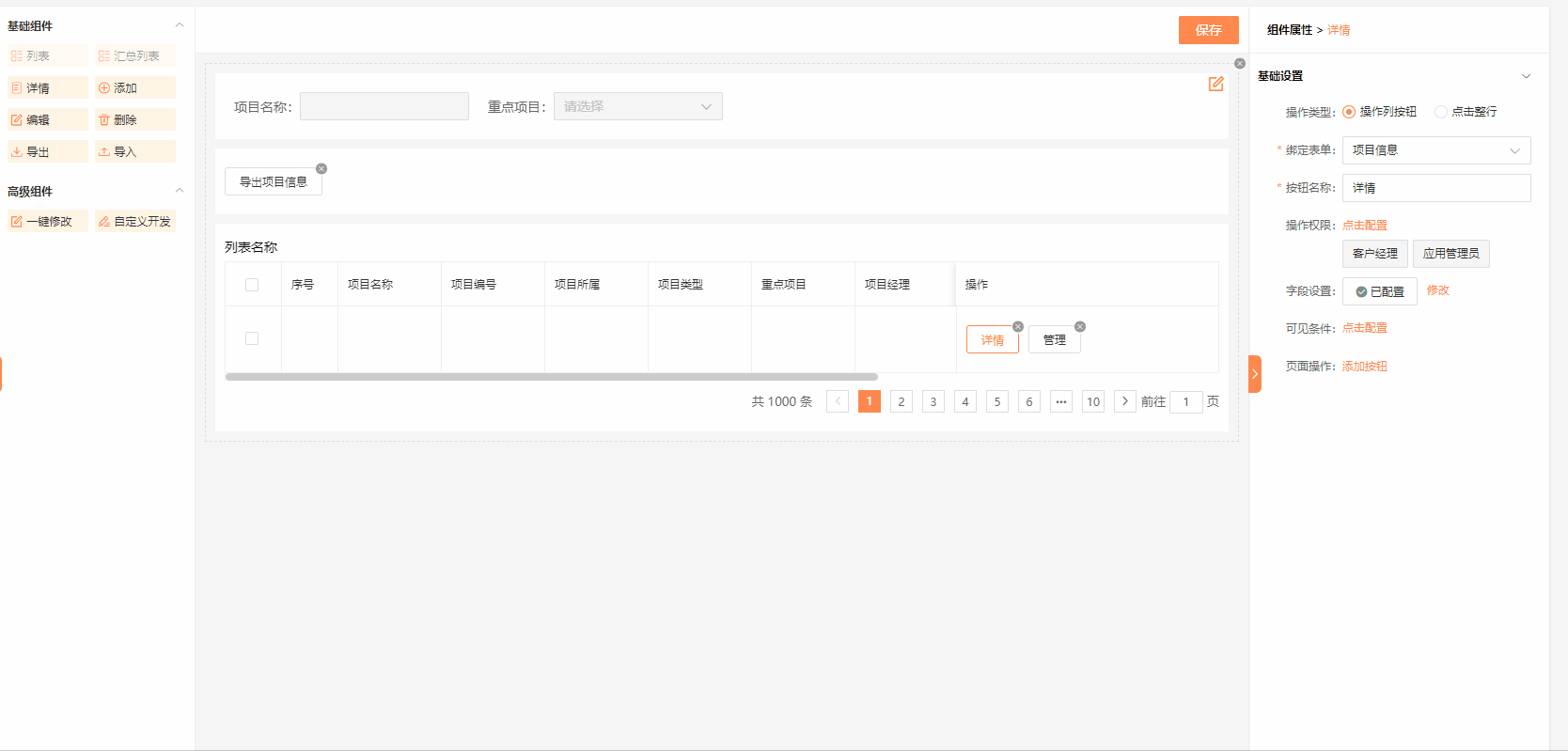Click the 列表名称 title text
Screen dimensions: 1568x751
(251, 247)
